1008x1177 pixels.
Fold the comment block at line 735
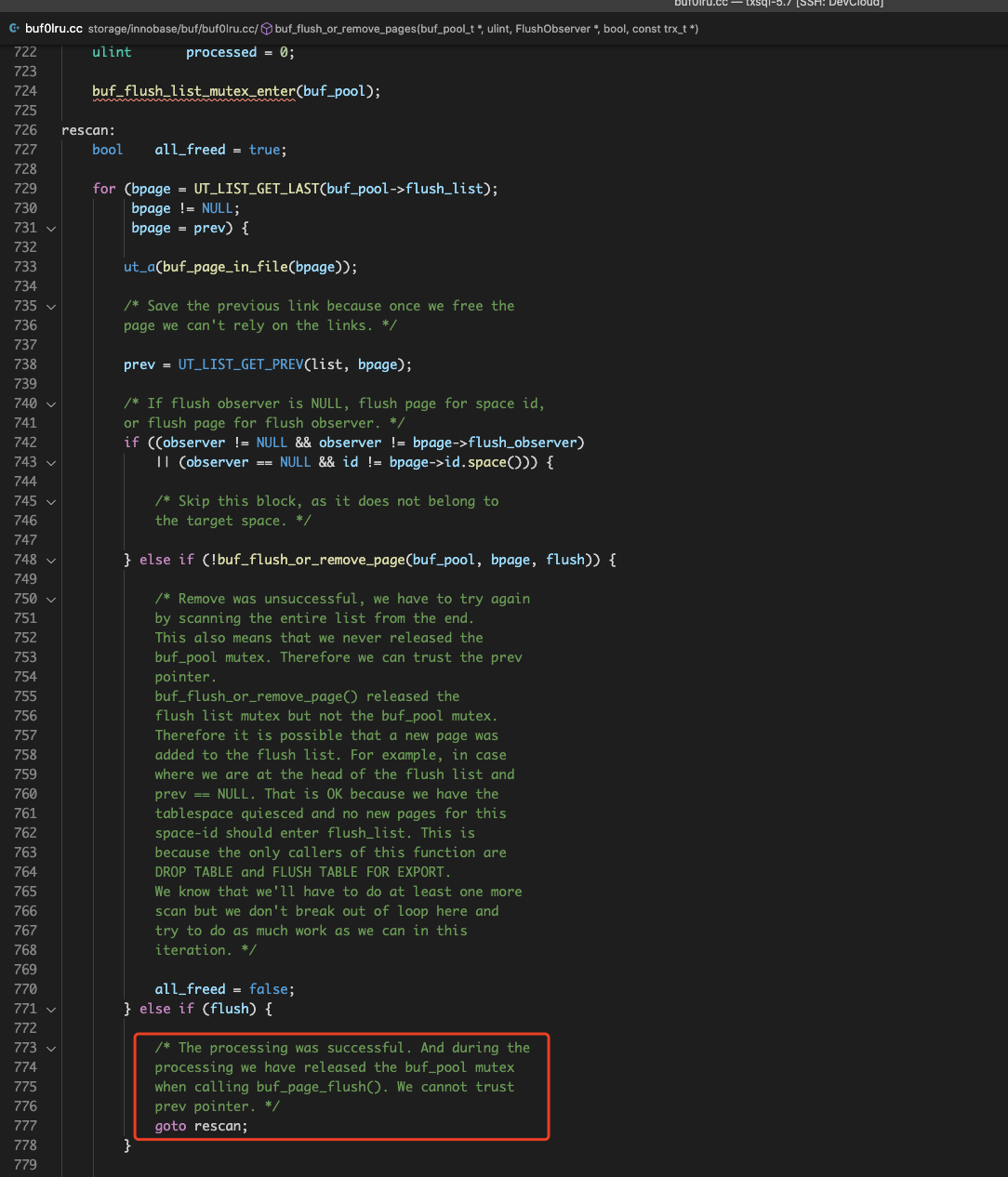[x=51, y=306]
